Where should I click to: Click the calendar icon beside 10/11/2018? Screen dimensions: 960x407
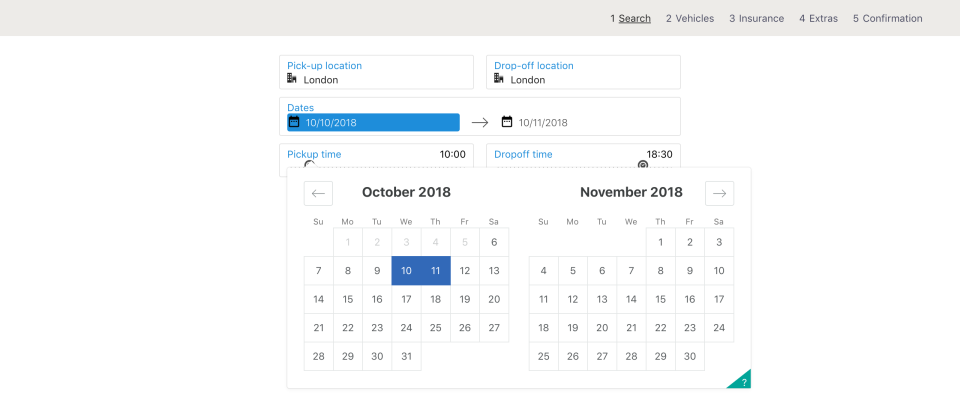(507, 122)
